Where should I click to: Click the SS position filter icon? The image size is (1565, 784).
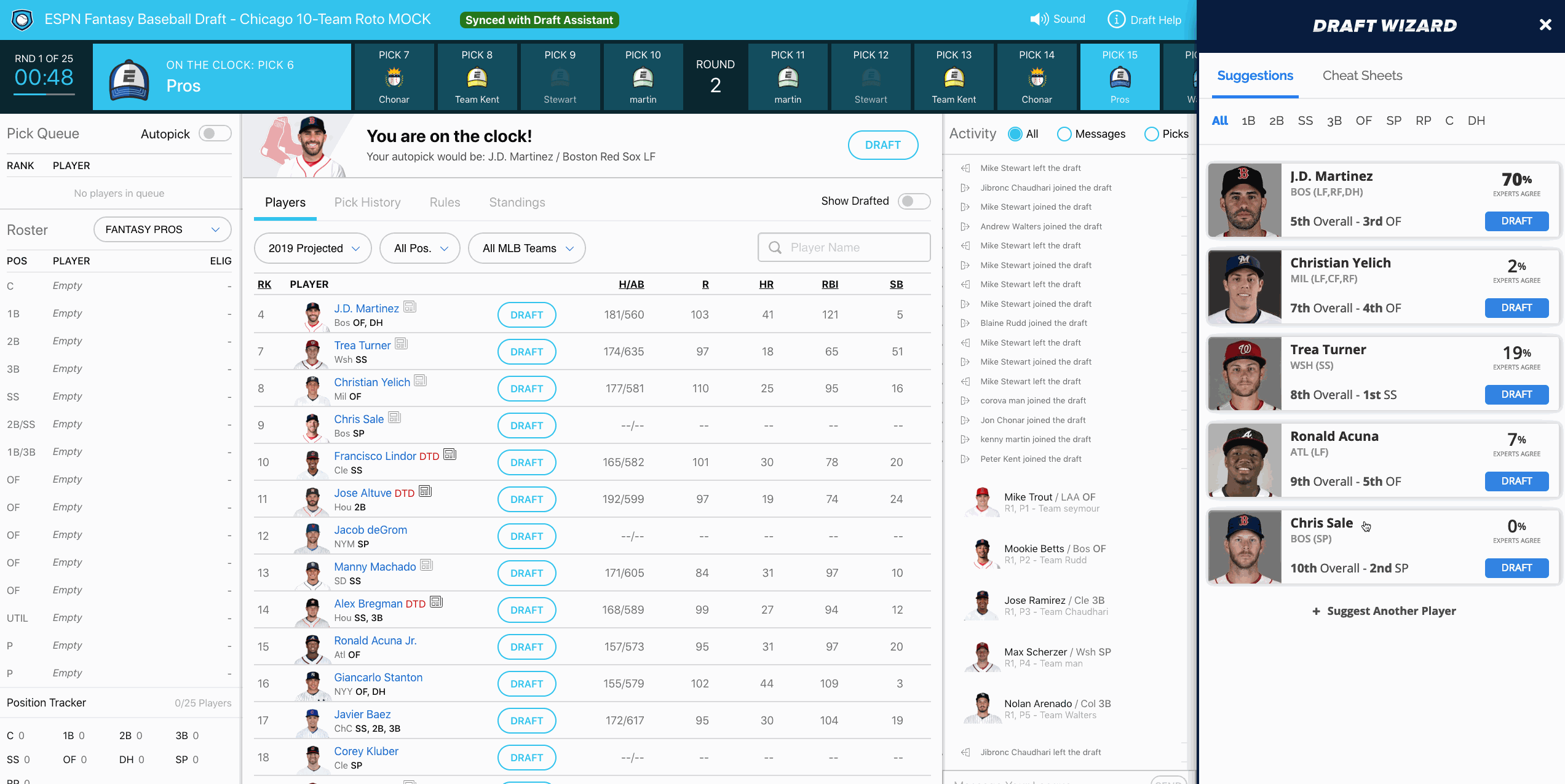[x=1305, y=120]
